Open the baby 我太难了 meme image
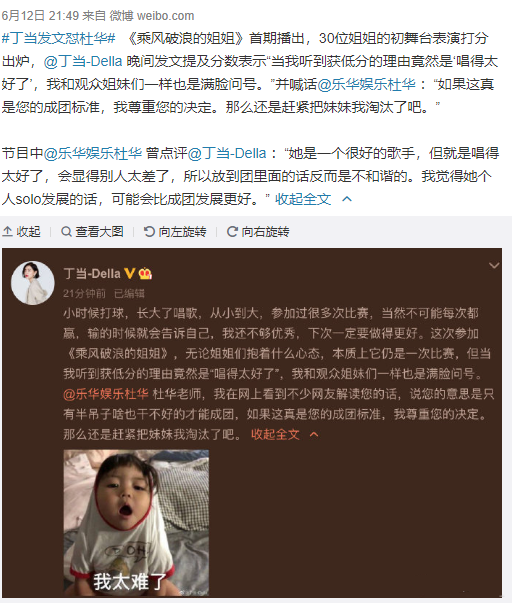Screen dimensions: 512x603 [136, 523]
